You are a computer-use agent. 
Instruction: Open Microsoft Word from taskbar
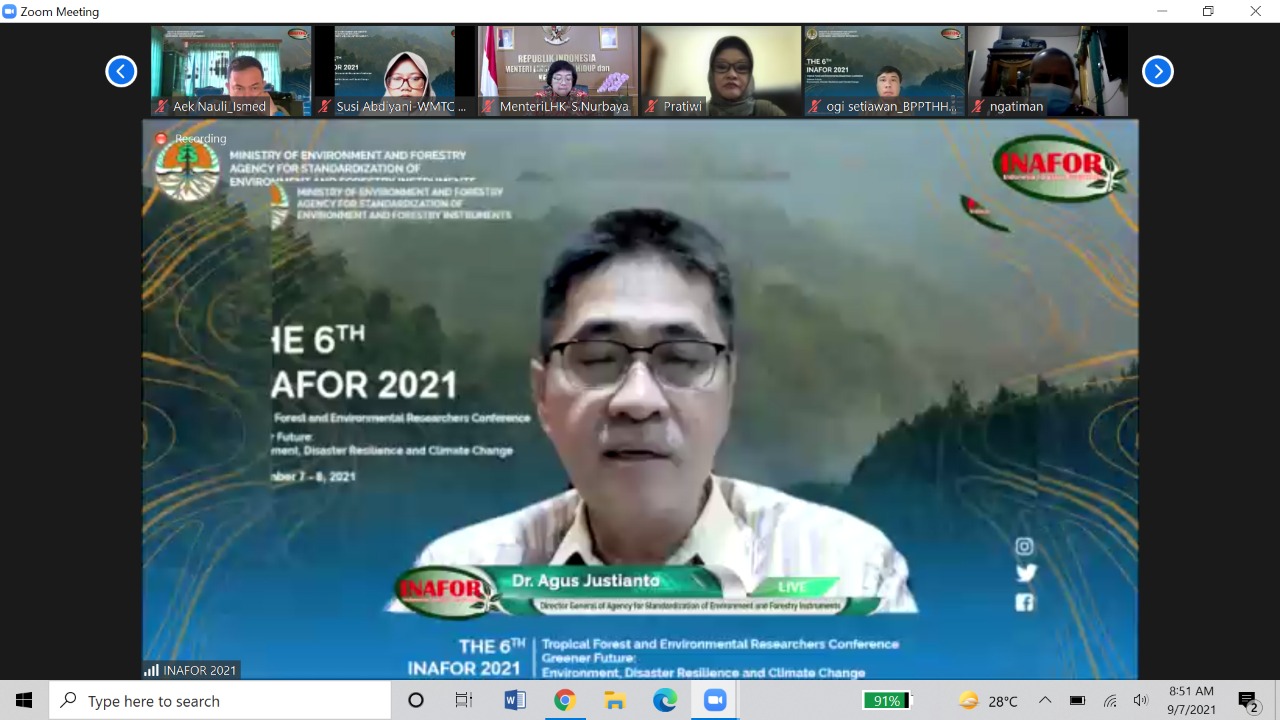(515, 701)
